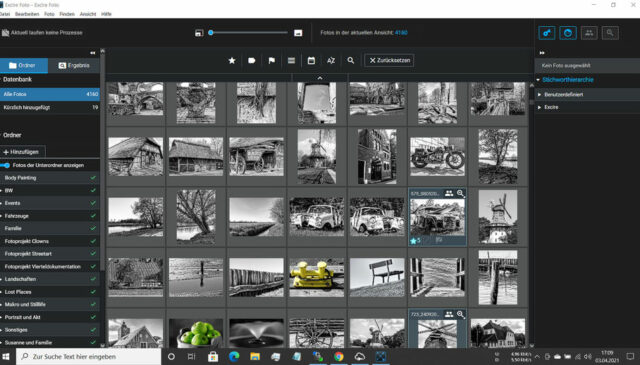Screen dimensions: 640x365
Task: Toggle checkmark for Lost Places folder
Action: 93,292
